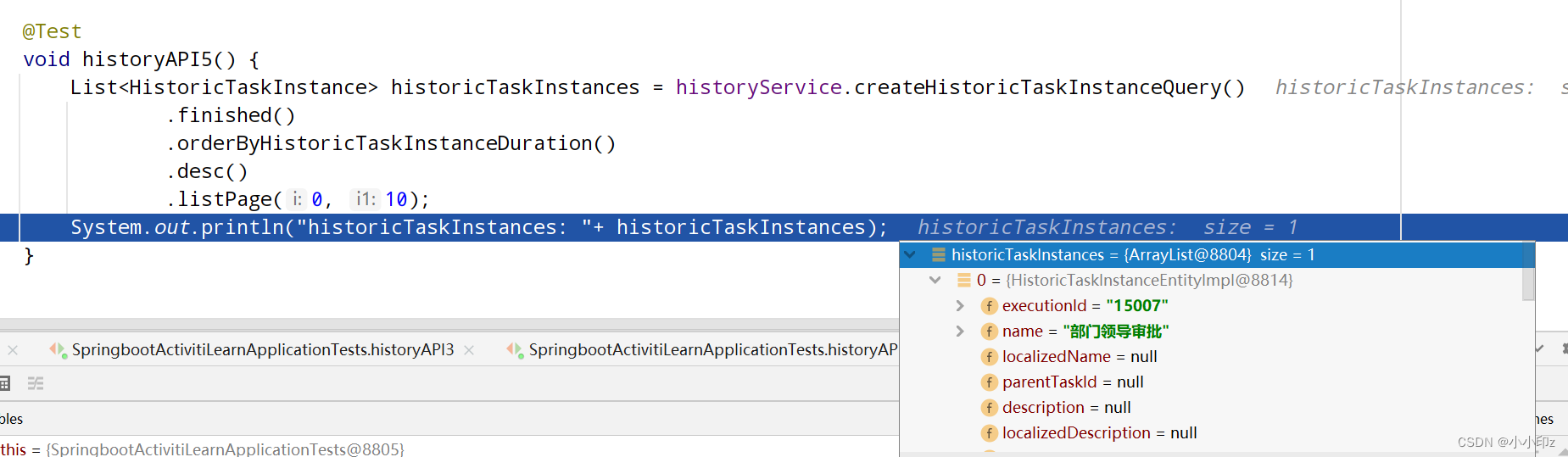Expand the executionId field node
Screen dimensions: 1568x457
pyautogui.click(x=960, y=305)
